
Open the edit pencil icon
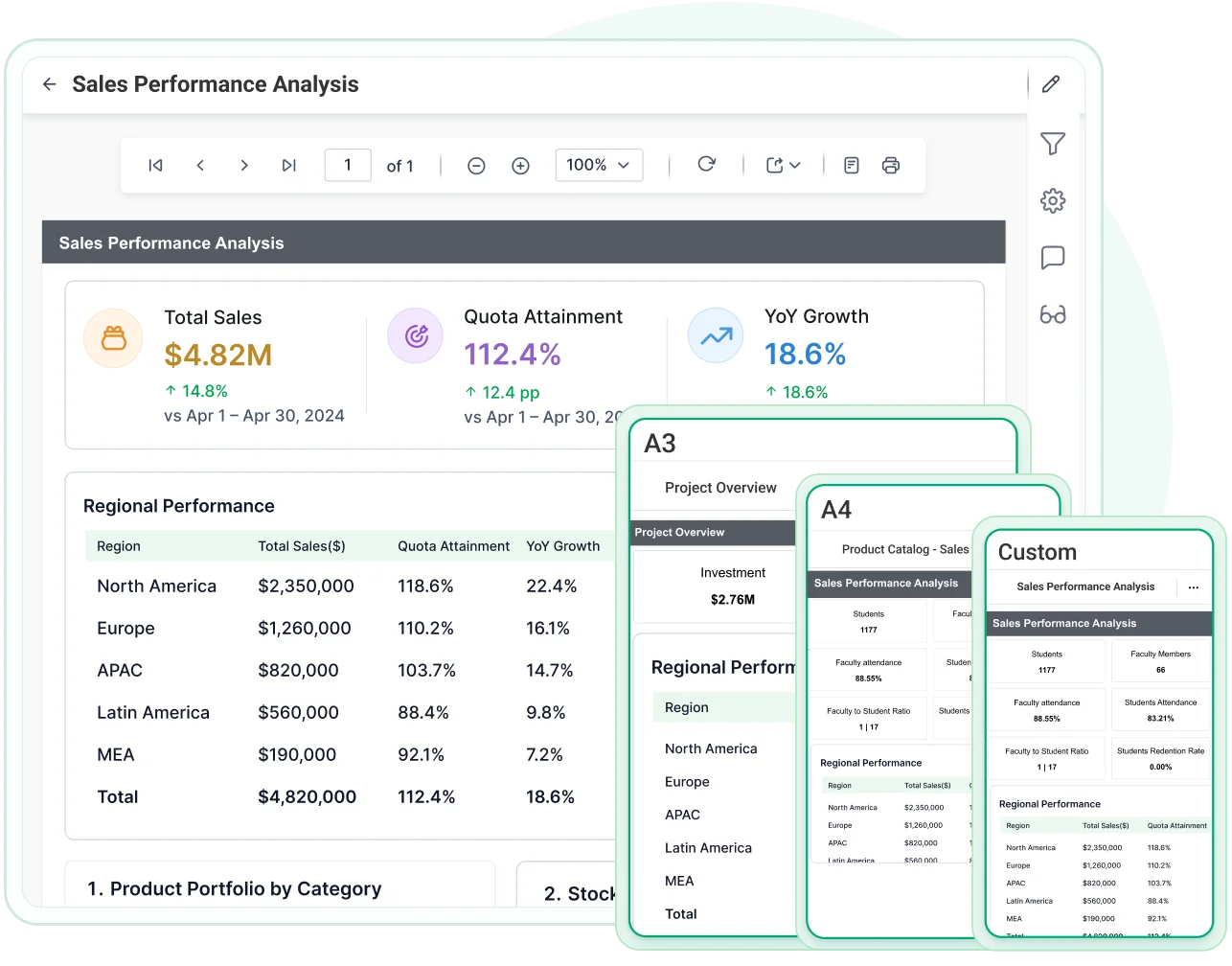click(1051, 84)
